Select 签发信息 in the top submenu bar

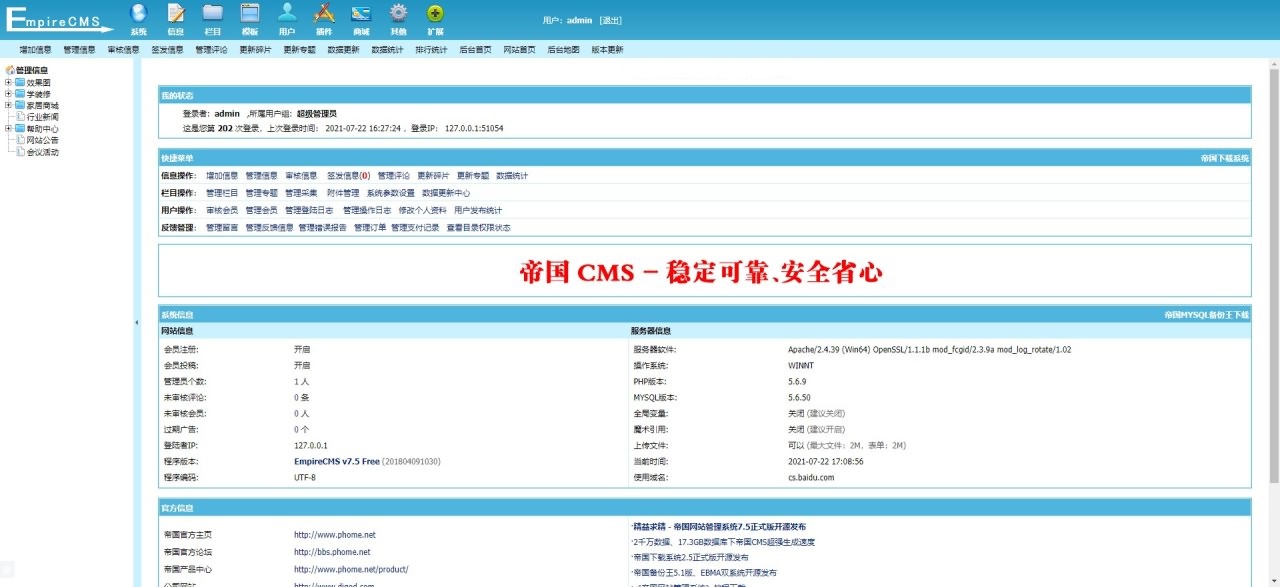coord(168,49)
